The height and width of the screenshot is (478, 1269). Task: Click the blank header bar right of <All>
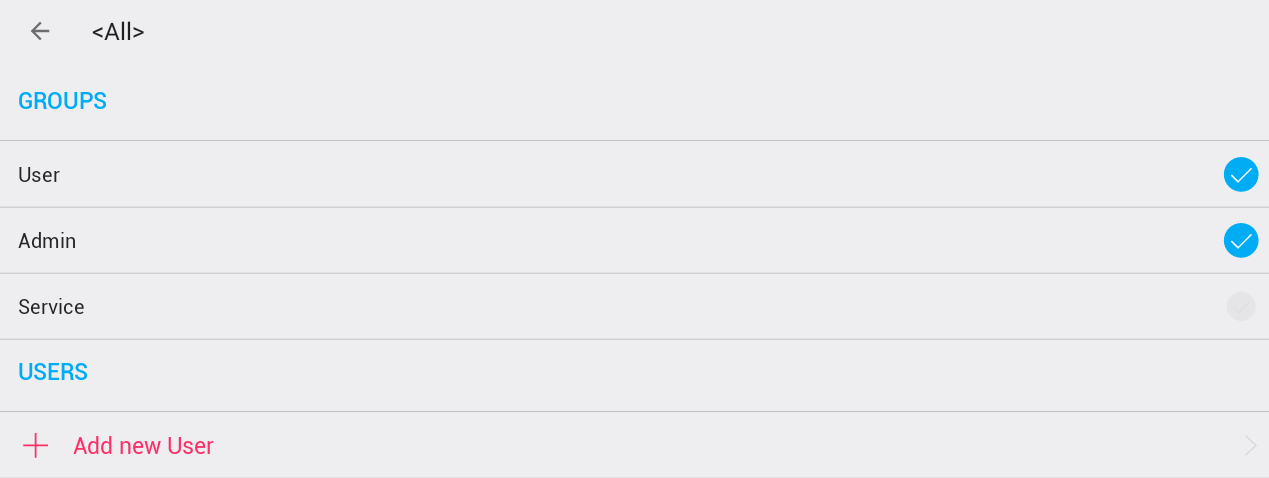tap(700, 31)
